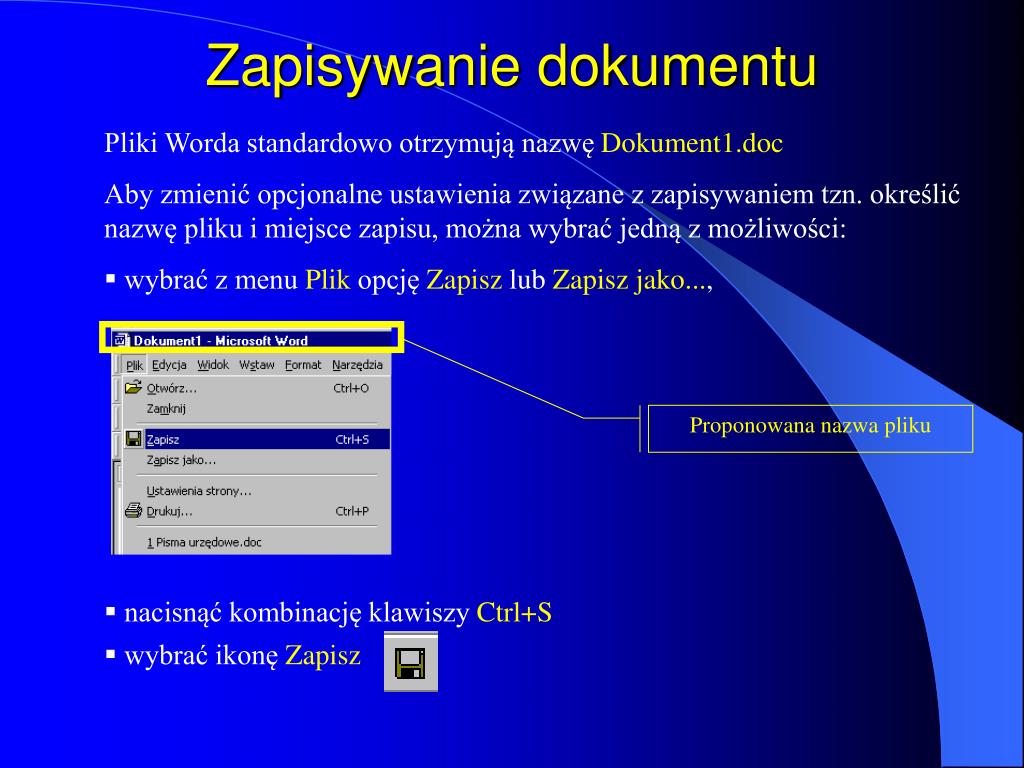Click the Ctrl+P shortcut text

click(x=352, y=511)
